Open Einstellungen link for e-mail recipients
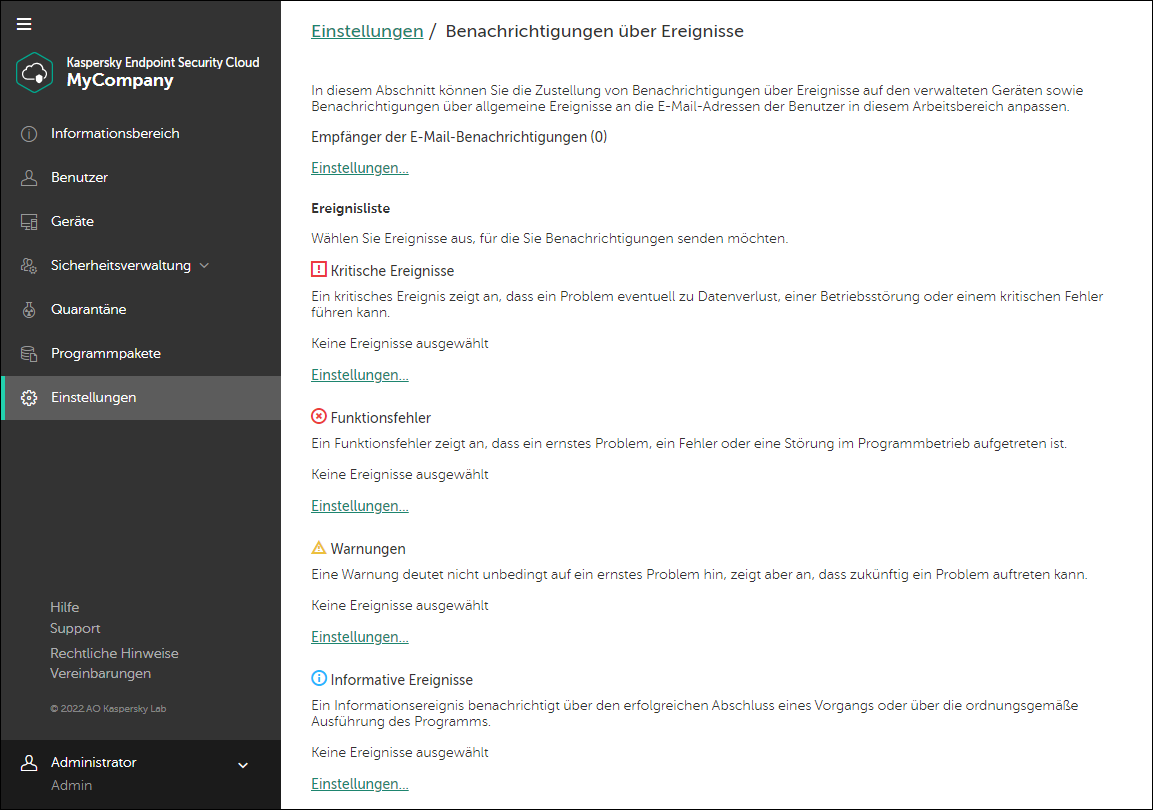 (x=360, y=168)
